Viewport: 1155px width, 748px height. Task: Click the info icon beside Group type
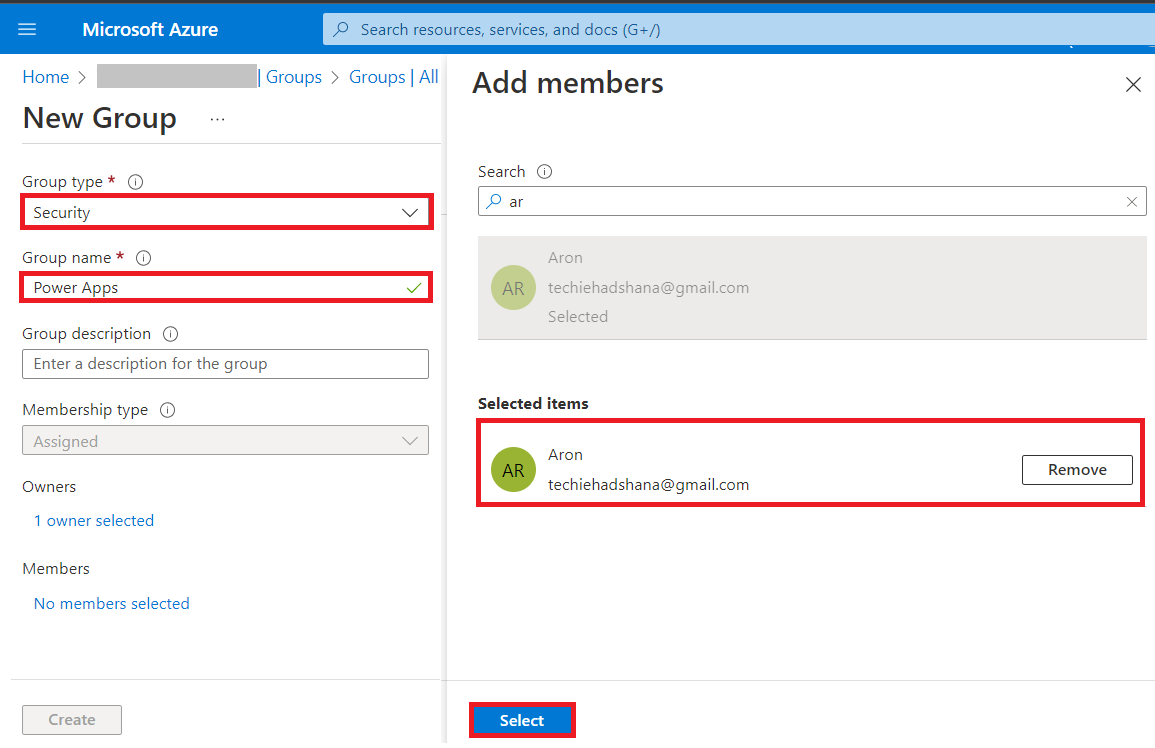tap(135, 181)
